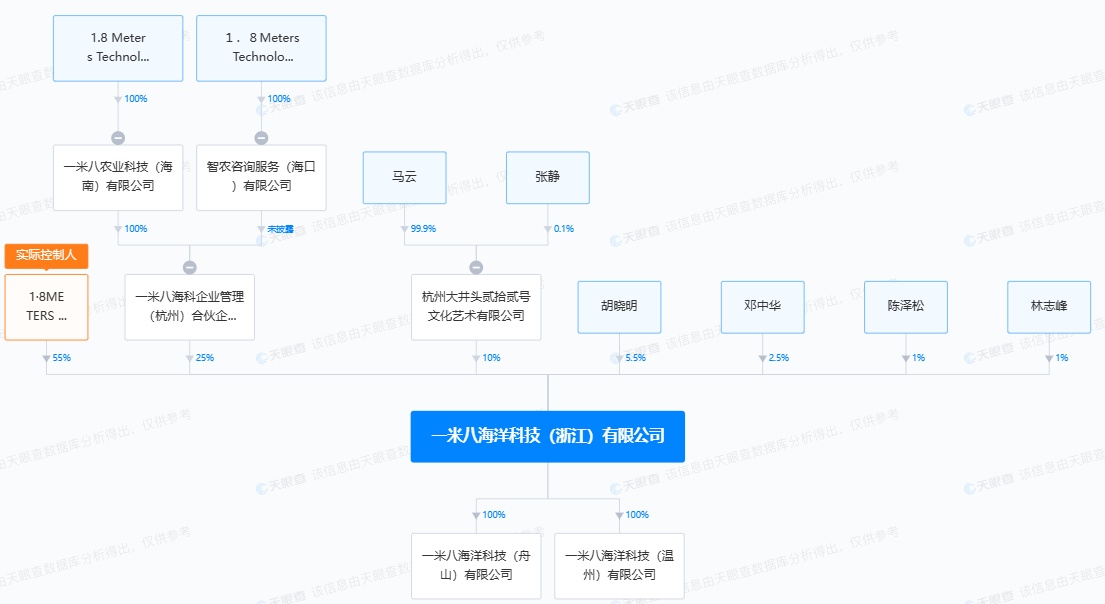Open shareholder 邓中华 node
1105x604 pixels.
763,307
